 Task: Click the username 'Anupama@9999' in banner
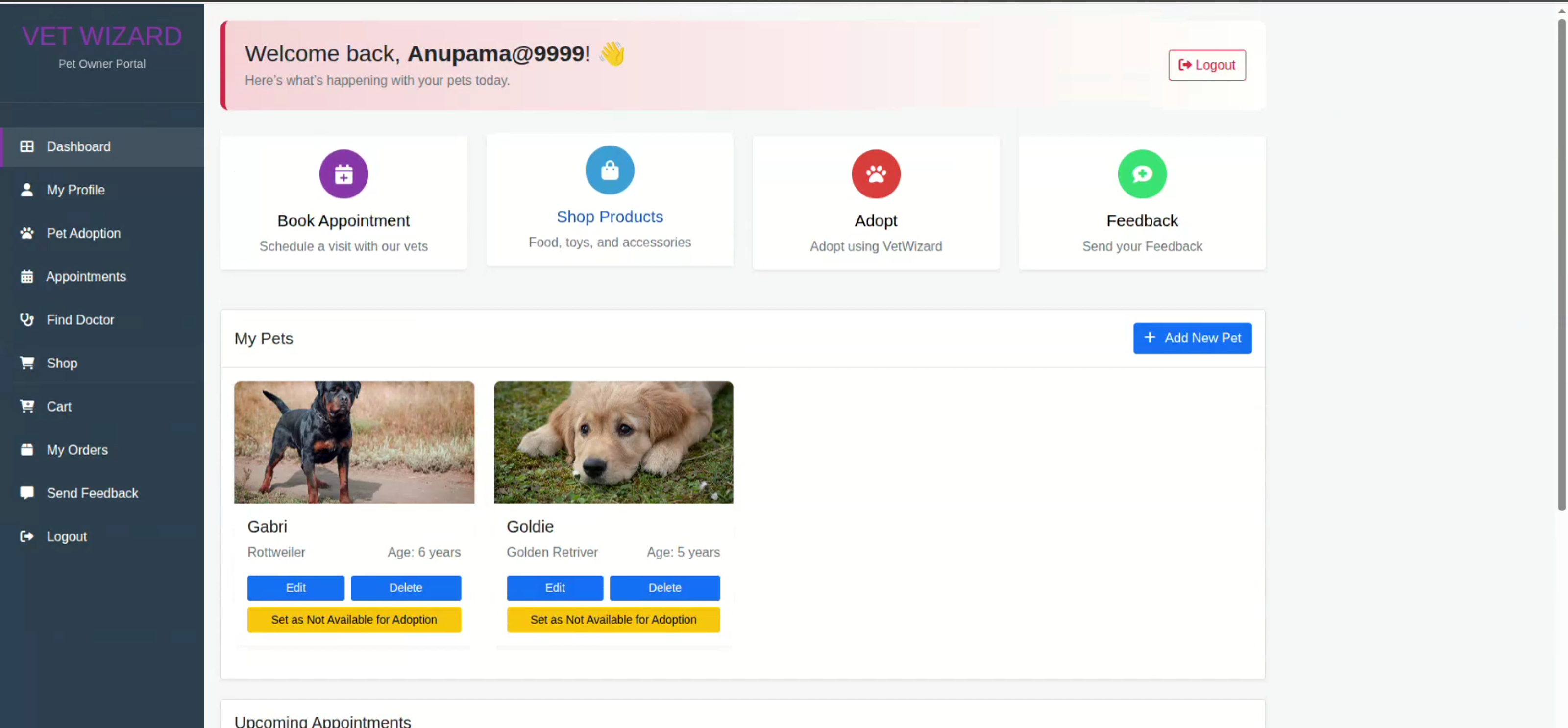point(496,53)
